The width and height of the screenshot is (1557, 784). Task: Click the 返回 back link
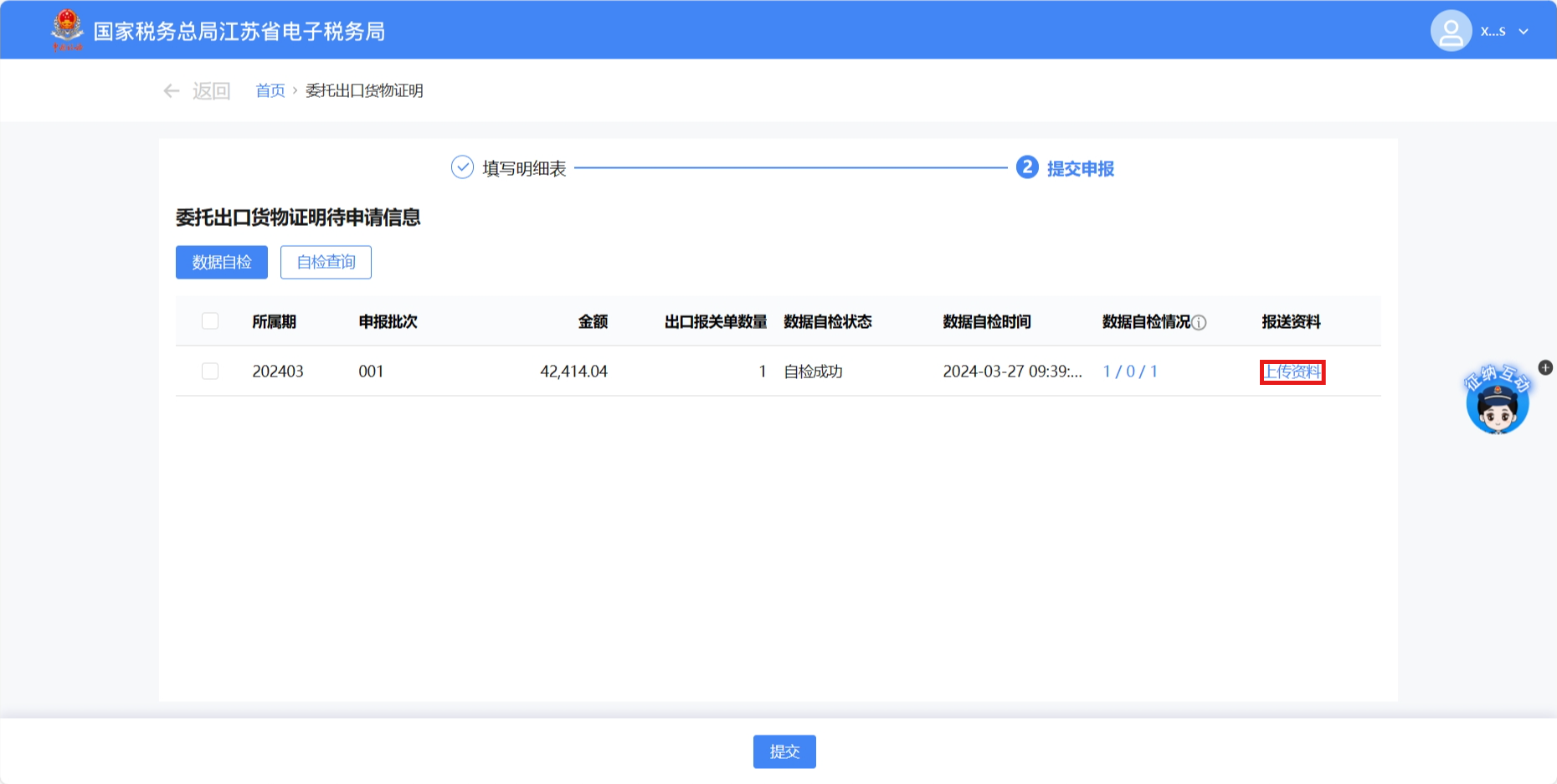tap(211, 90)
